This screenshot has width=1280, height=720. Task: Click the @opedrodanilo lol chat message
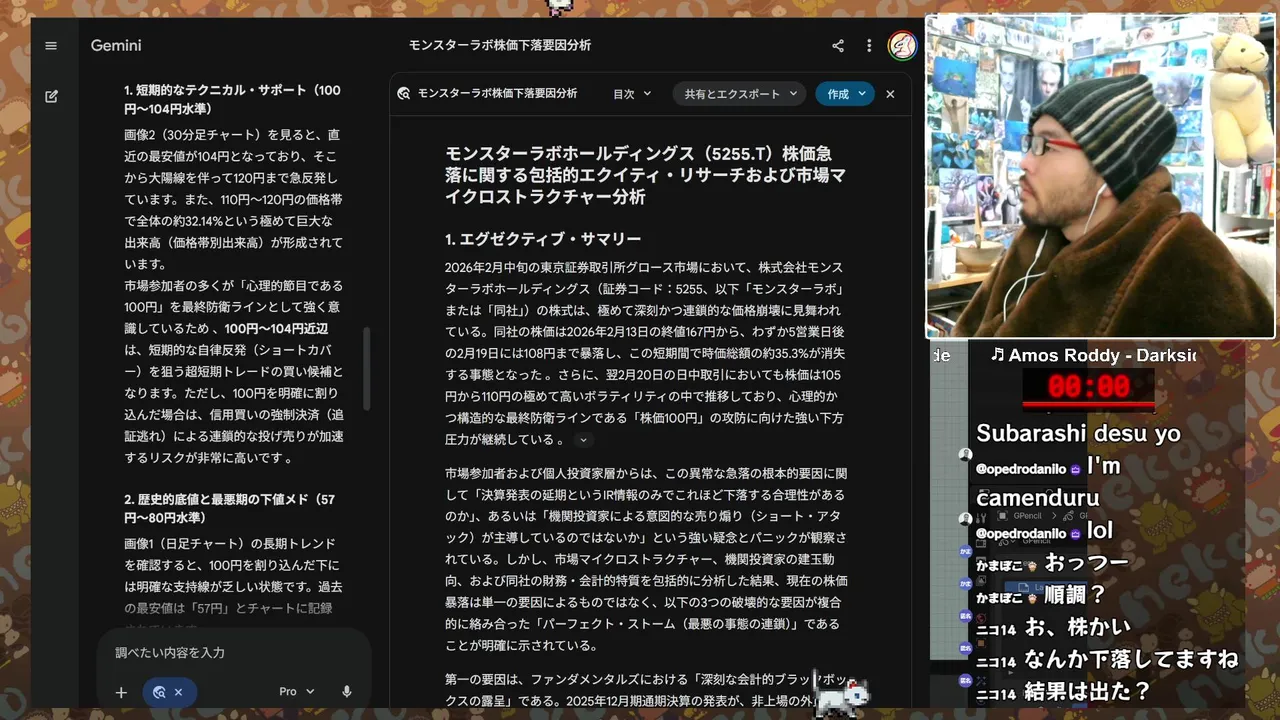pos(1044,530)
